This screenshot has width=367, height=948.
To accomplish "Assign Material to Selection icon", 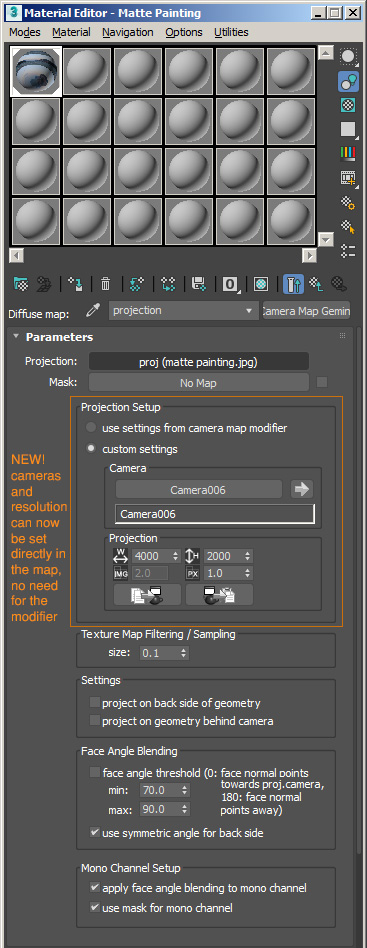I will point(75,283).
